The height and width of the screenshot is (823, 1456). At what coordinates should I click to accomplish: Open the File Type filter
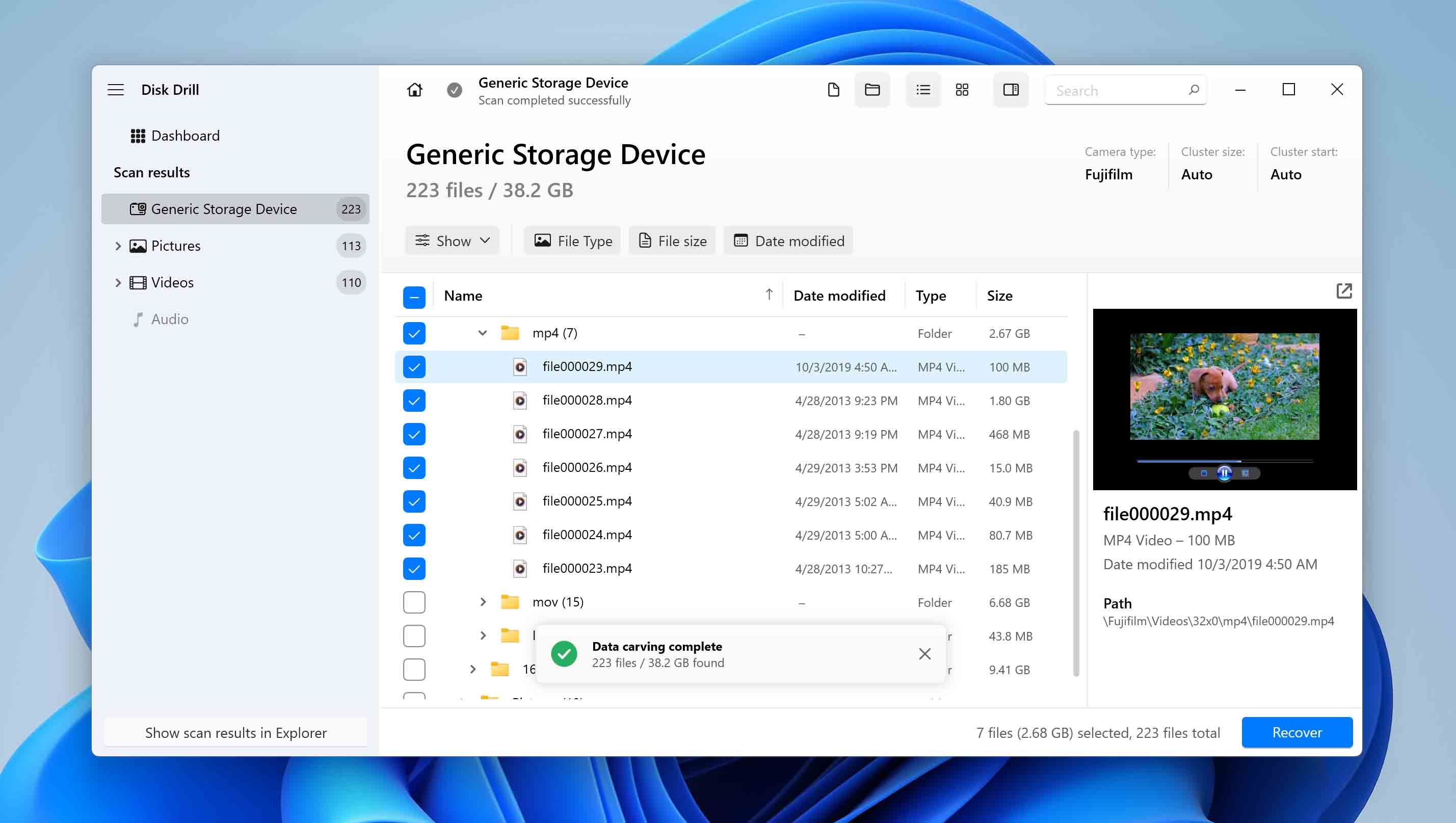[572, 241]
